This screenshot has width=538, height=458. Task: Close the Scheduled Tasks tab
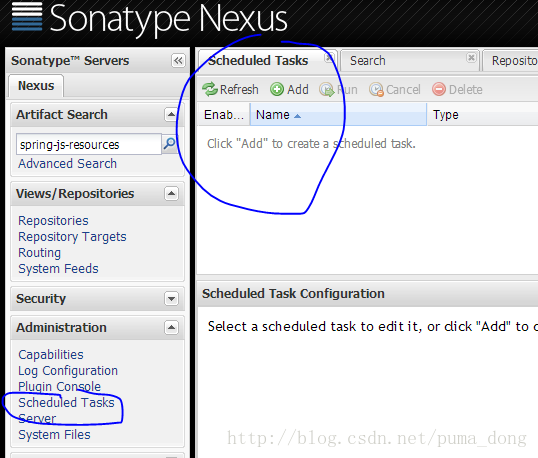pos(329,58)
